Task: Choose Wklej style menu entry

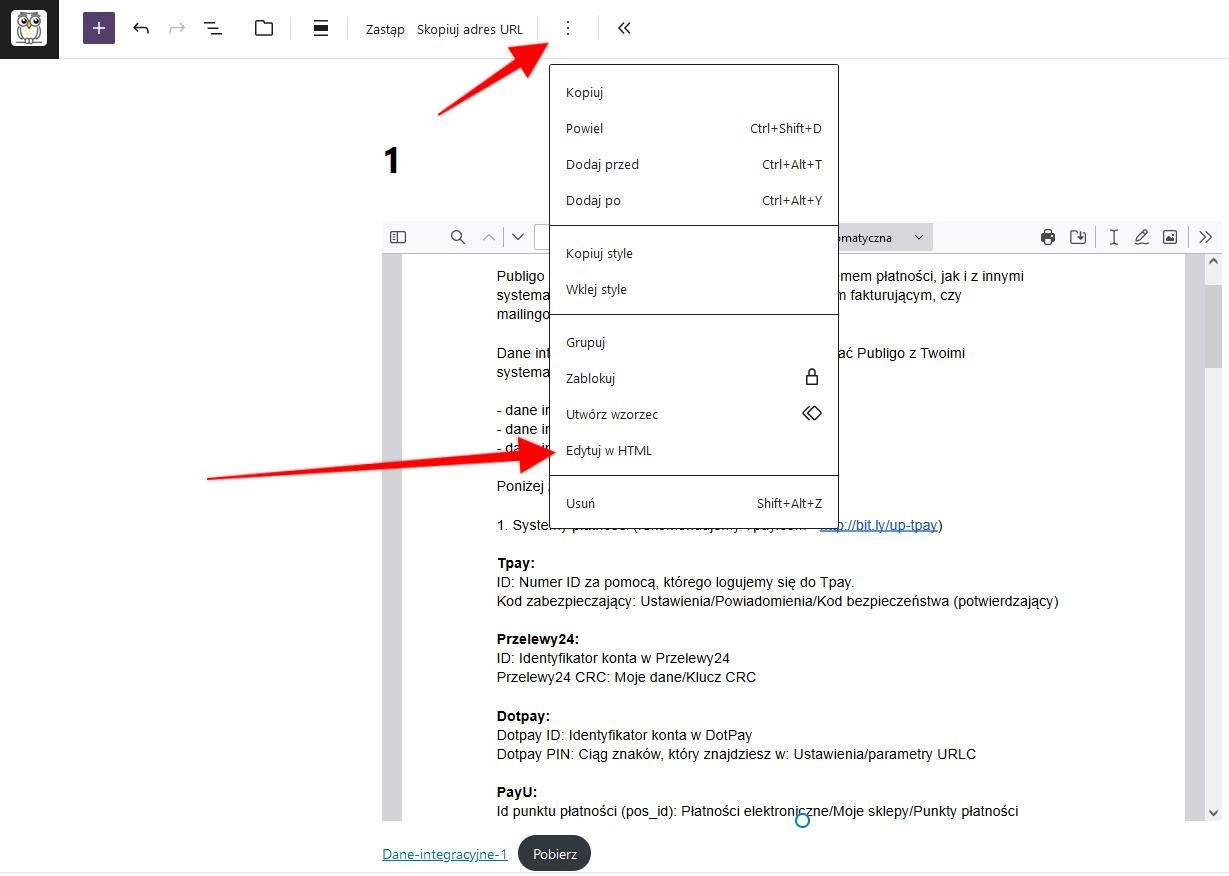Action: point(694,289)
